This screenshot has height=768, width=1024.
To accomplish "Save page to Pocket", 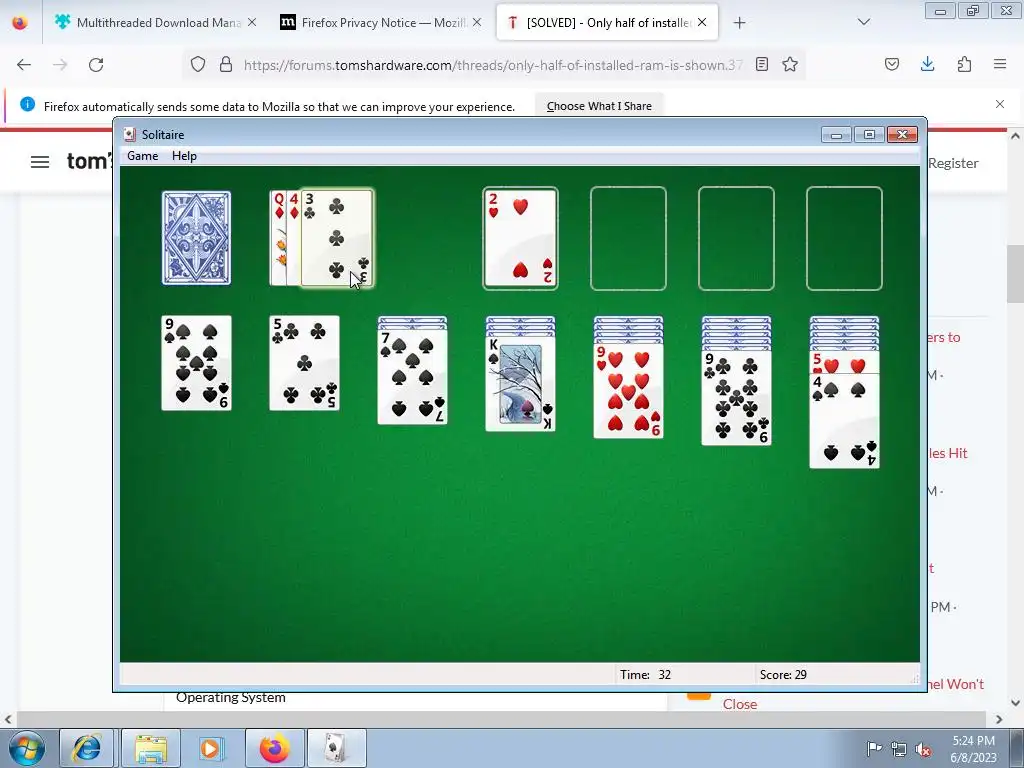I will 892,65.
